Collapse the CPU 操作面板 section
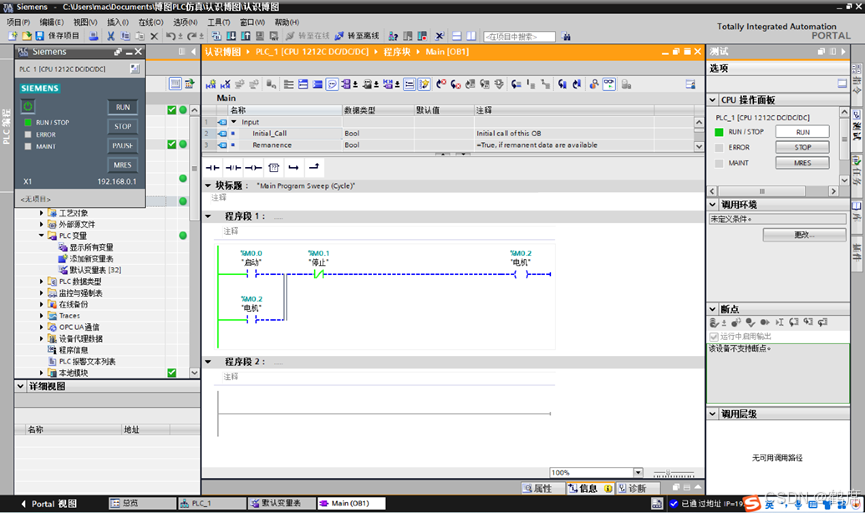This screenshot has height=513, width=865. tap(713, 100)
